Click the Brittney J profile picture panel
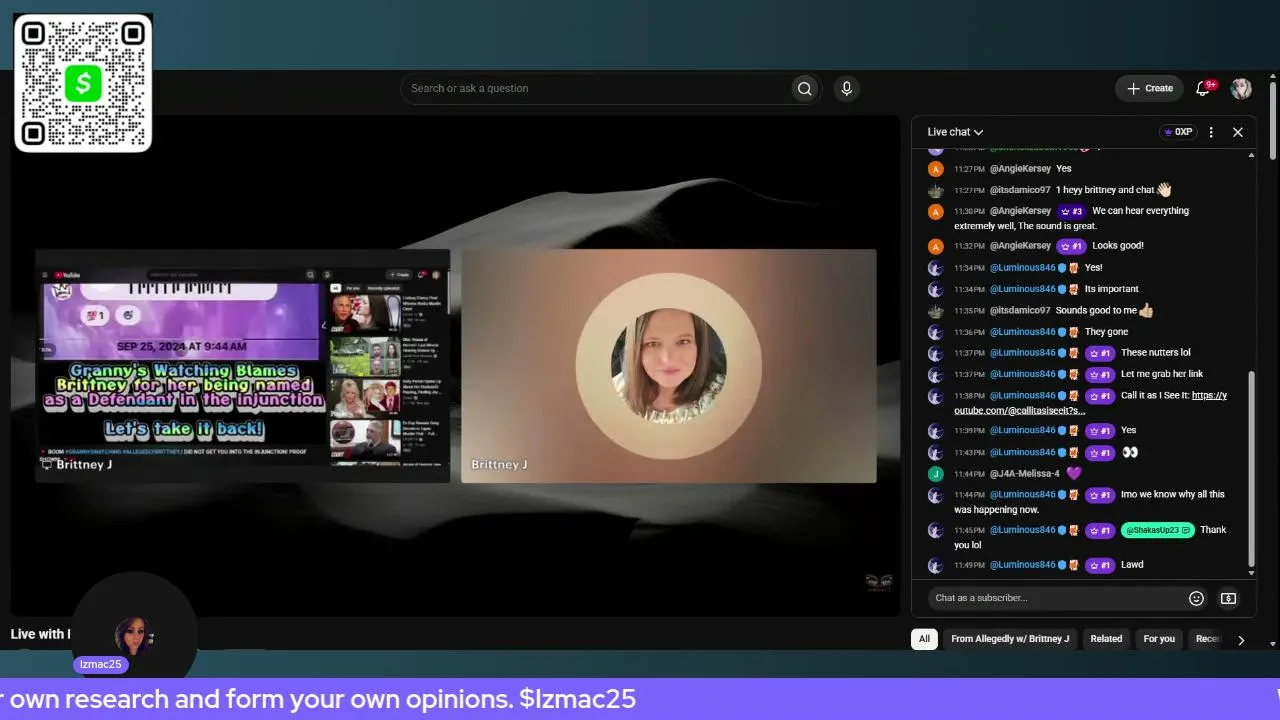 [x=669, y=366]
